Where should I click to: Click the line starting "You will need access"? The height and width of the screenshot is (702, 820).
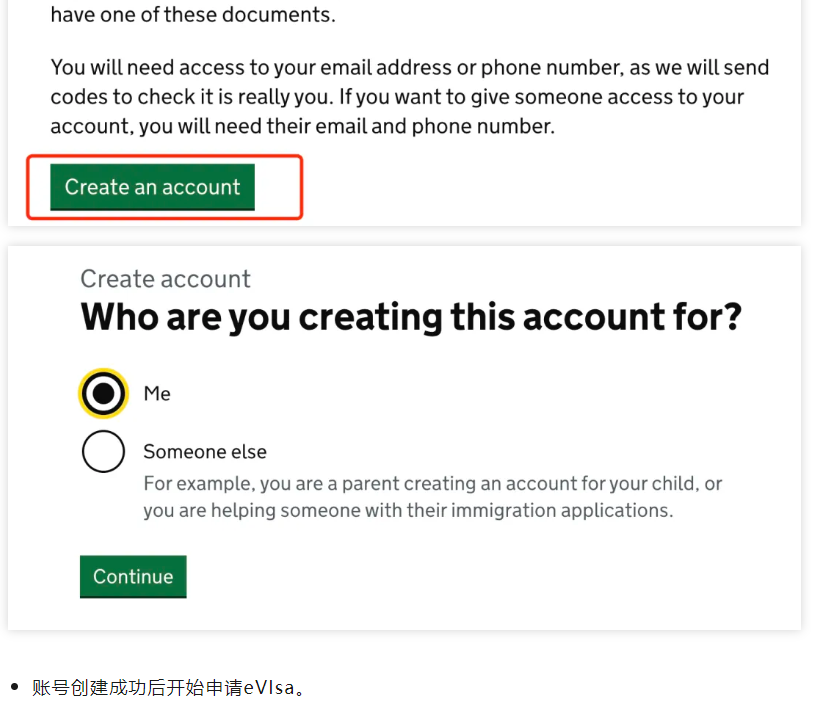click(x=409, y=68)
